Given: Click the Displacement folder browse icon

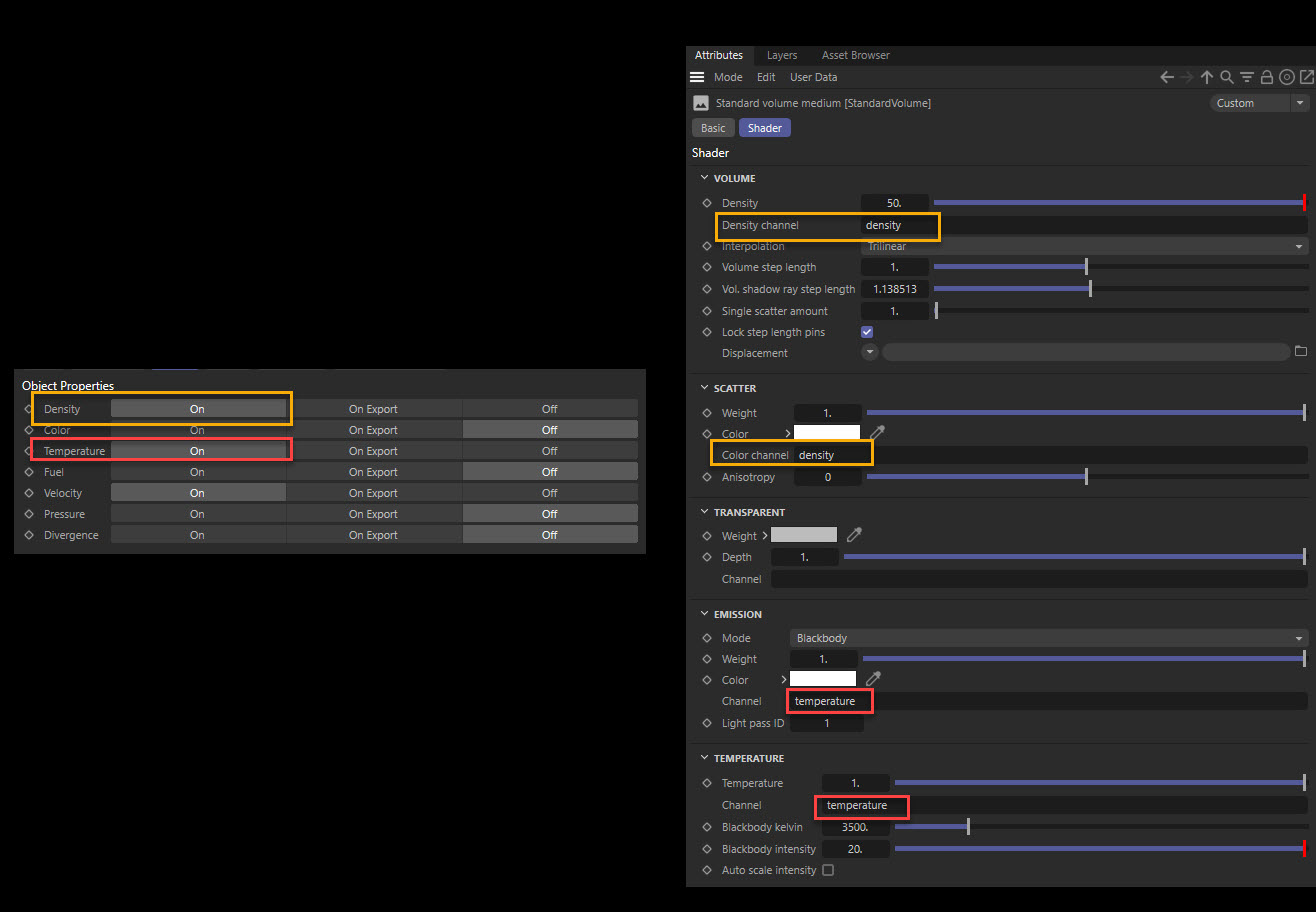Looking at the screenshot, I should pyautogui.click(x=1301, y=352).
